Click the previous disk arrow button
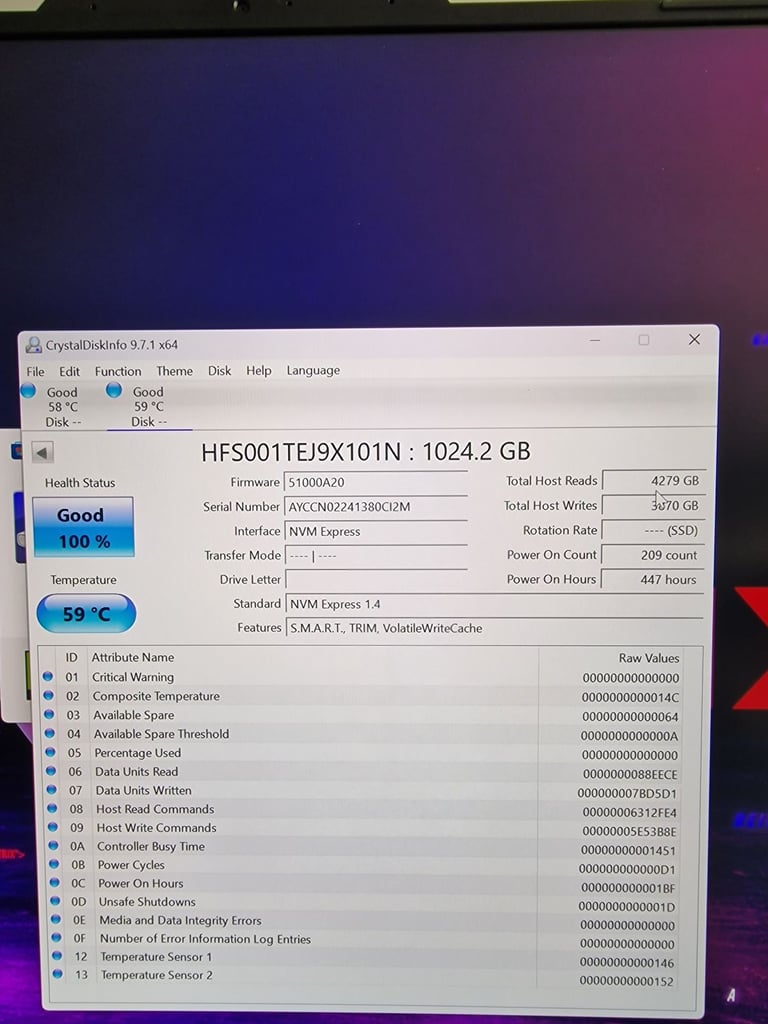The width and height of the screenshot is (768, 1024). (42, 453)
